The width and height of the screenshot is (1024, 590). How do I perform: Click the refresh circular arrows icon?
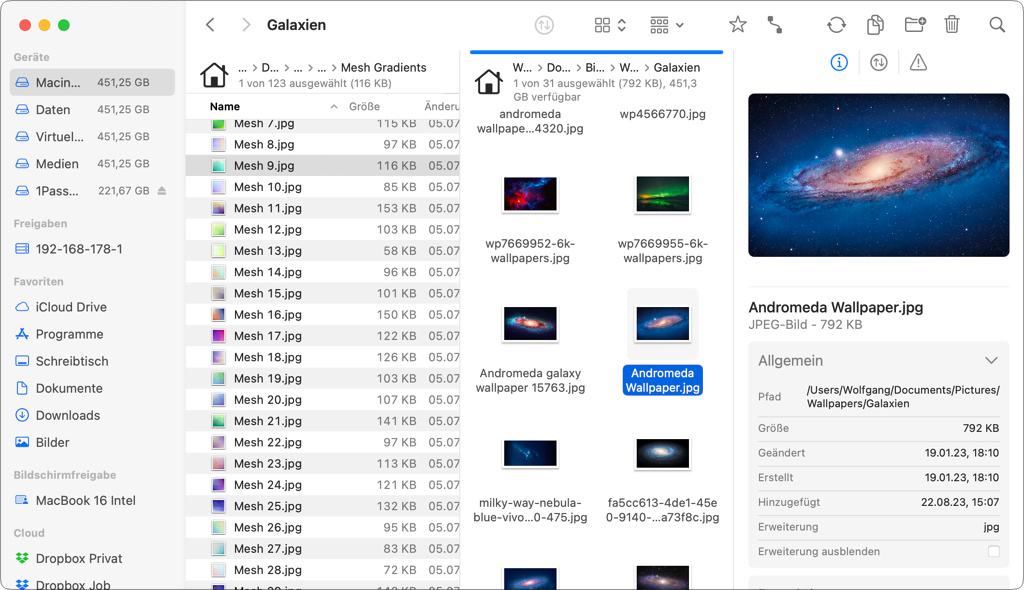836,25
